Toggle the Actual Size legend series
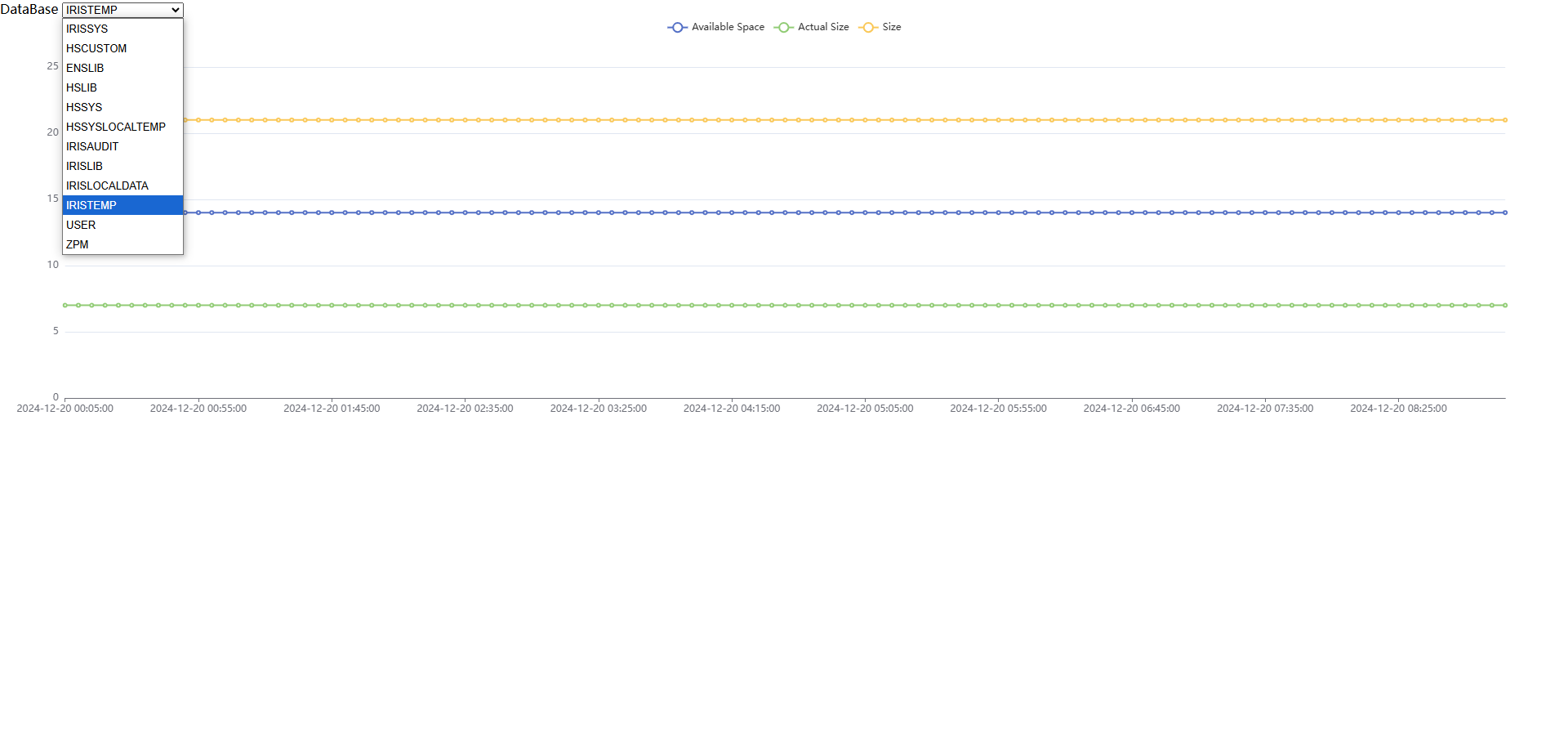This screenshot has width=1568, height=751. tap(822, 27)
